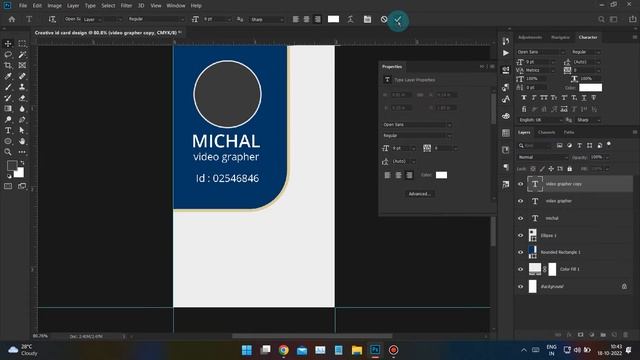Select the Dodge tool
Screen dimensions: 640x360
point(8,120)
